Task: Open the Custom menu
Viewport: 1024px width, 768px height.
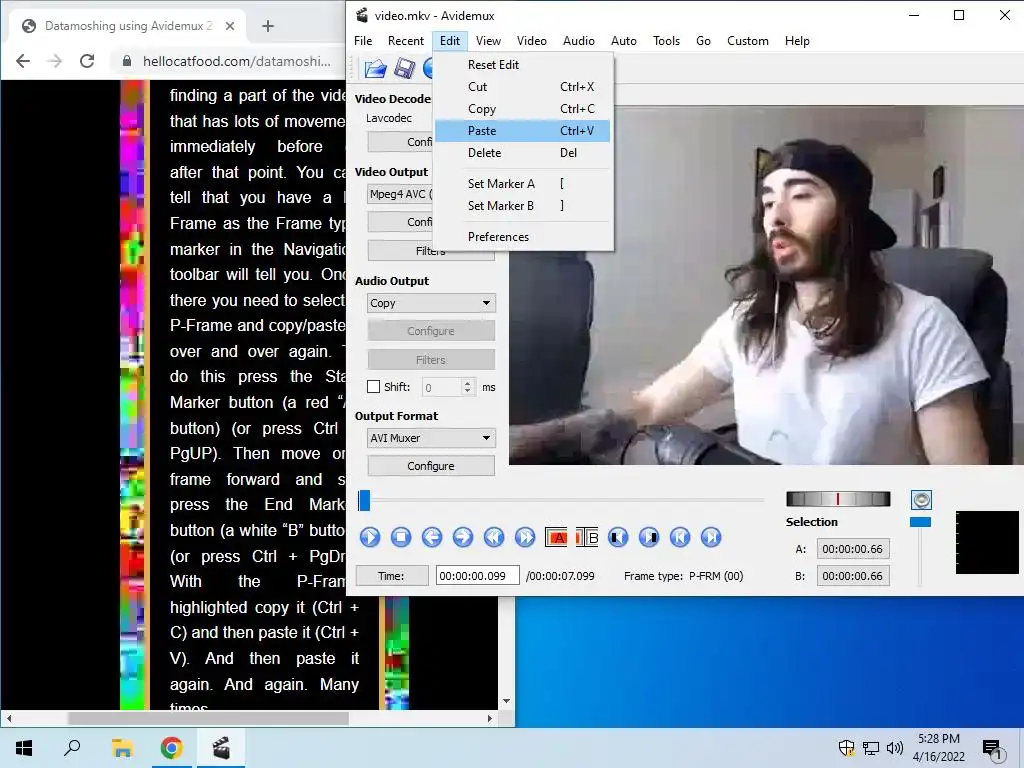Action: point(748,40)
